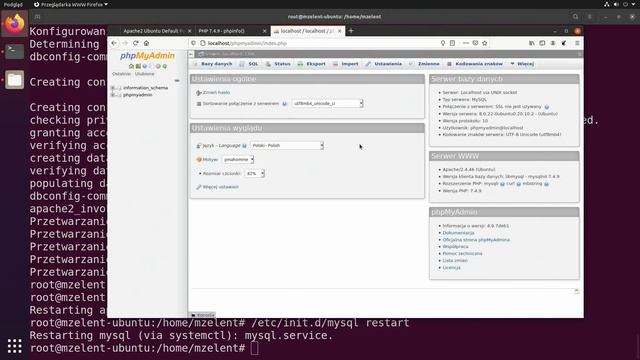Click help icon after curl extension
The width and height of the screenshot is (640, 360).
tap(519, 184)
